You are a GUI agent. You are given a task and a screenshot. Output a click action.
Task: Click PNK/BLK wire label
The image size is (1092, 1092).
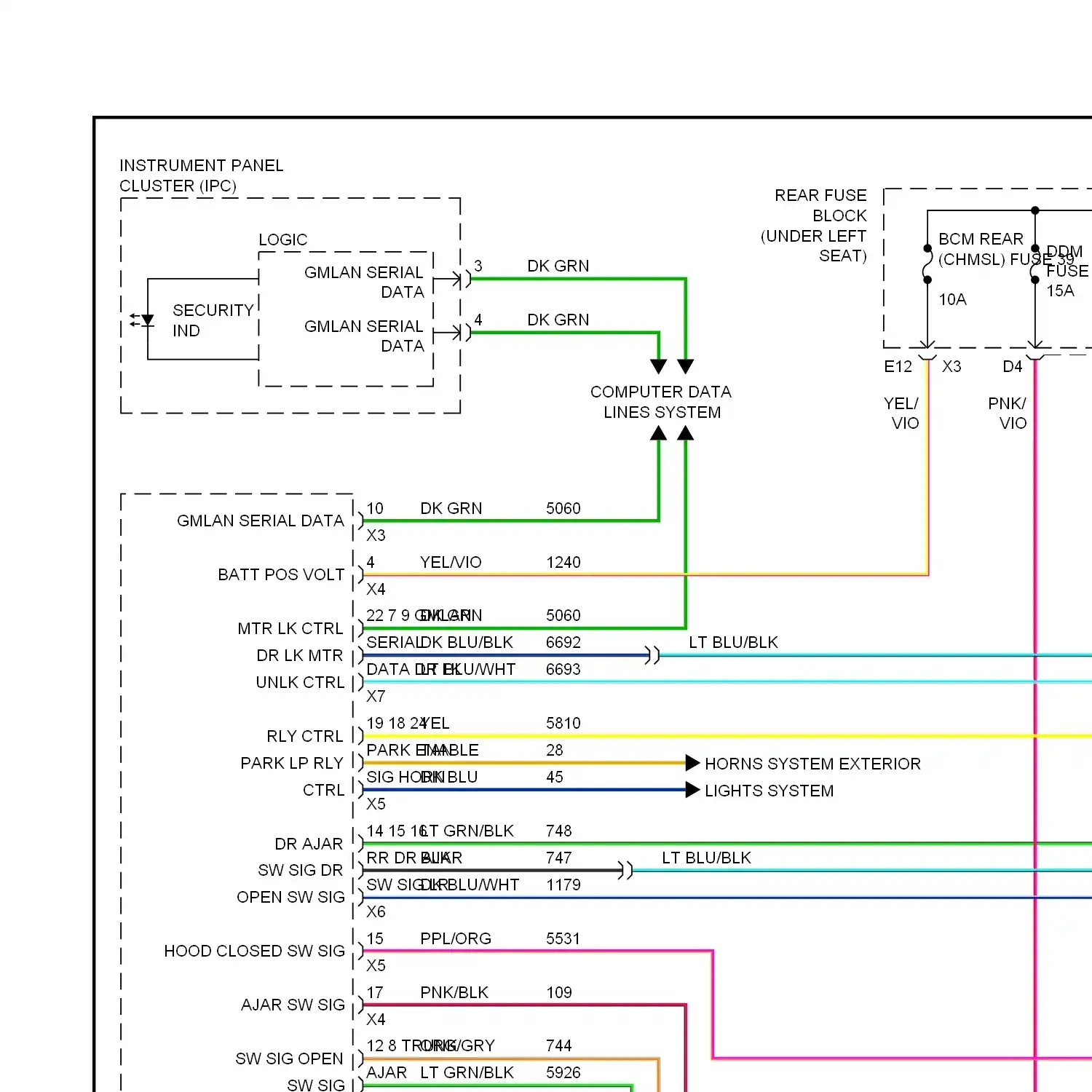pos(454,992)
